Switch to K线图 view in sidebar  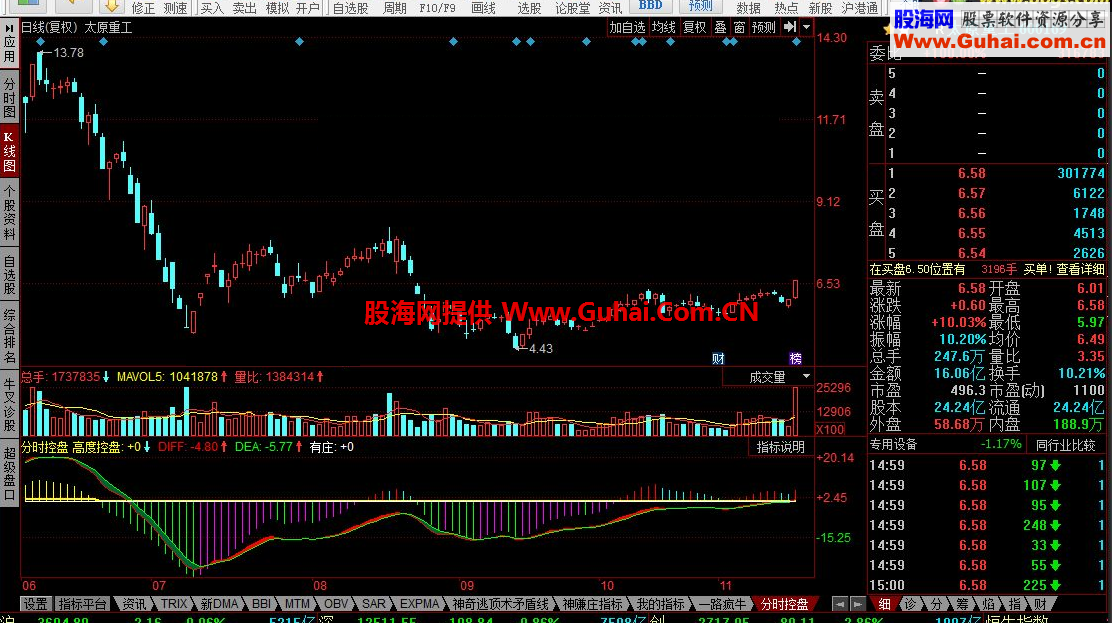coord(9,150)
